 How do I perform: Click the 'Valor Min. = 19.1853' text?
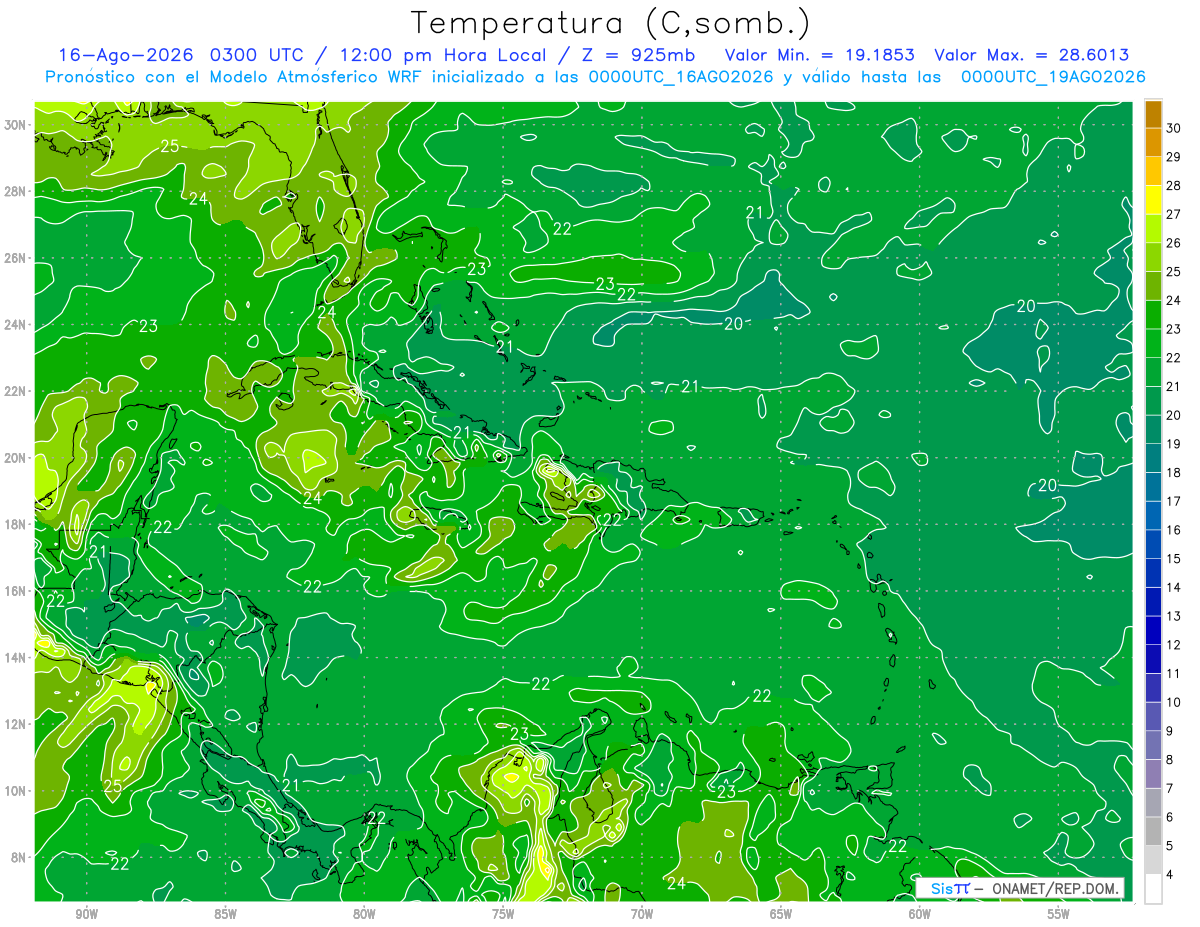pos(819,55)
